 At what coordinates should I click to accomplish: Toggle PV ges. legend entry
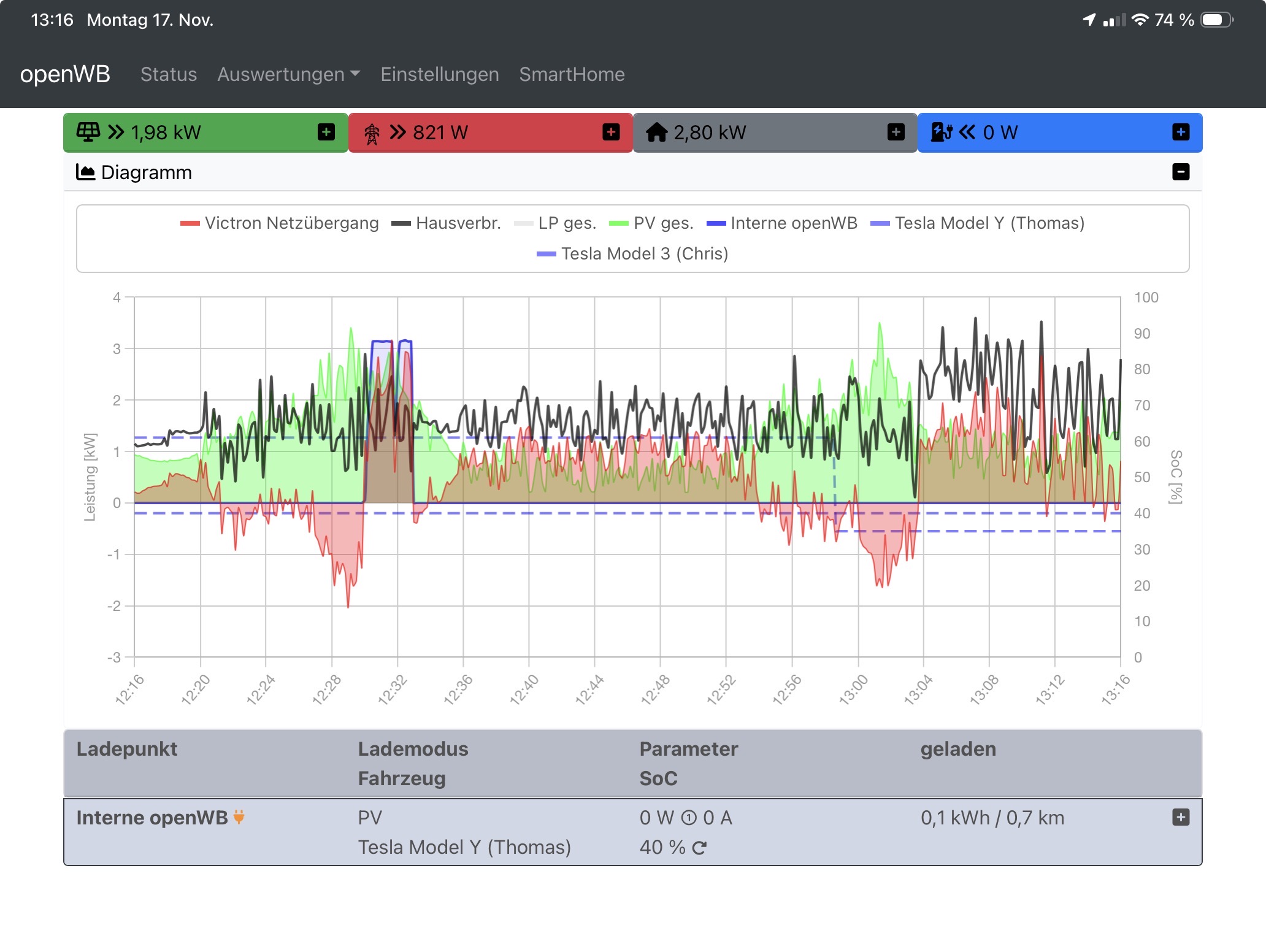pyautogui.click(x=662, y=223)
